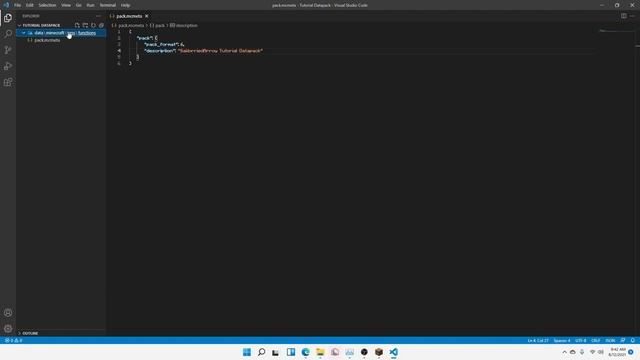
Task: Click the New File icon in explorer
Action: [x=77, y=25]
